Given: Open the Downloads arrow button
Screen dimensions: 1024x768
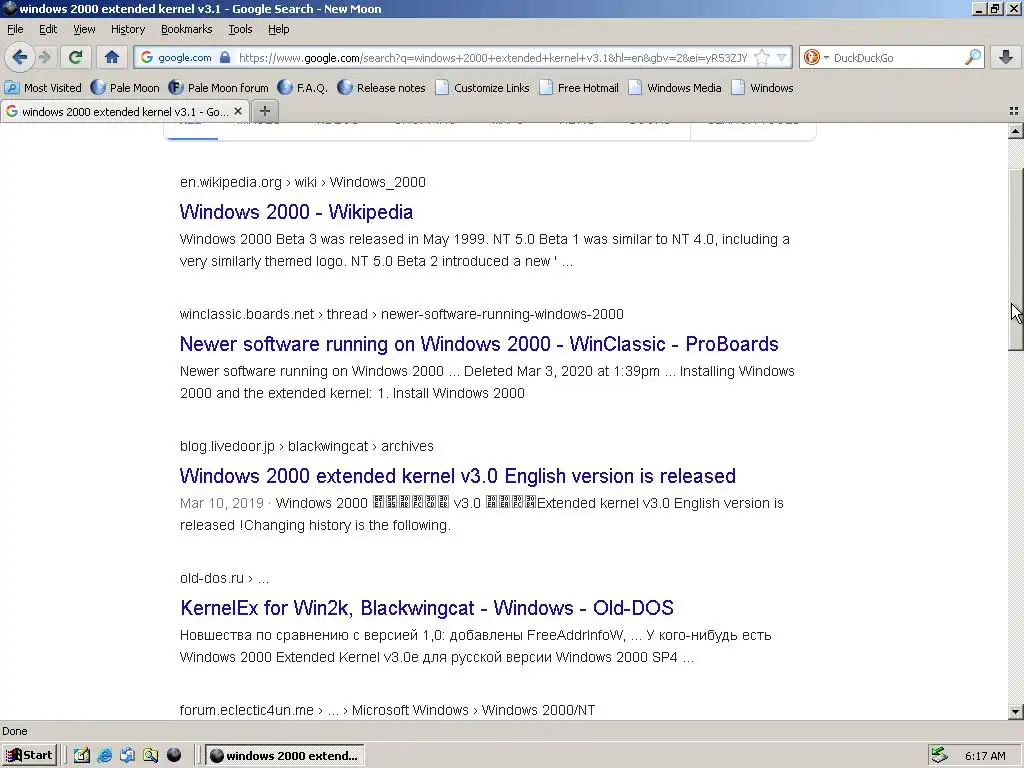Looking at the screenshot, I should [1006, 57].
